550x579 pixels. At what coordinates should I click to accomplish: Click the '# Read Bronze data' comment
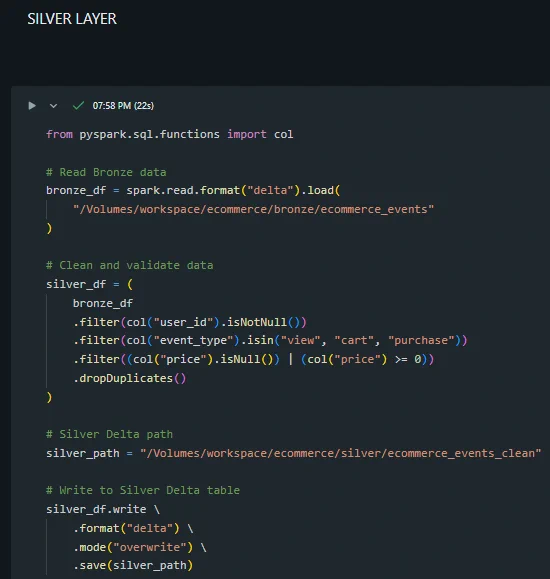pos(106,172)
